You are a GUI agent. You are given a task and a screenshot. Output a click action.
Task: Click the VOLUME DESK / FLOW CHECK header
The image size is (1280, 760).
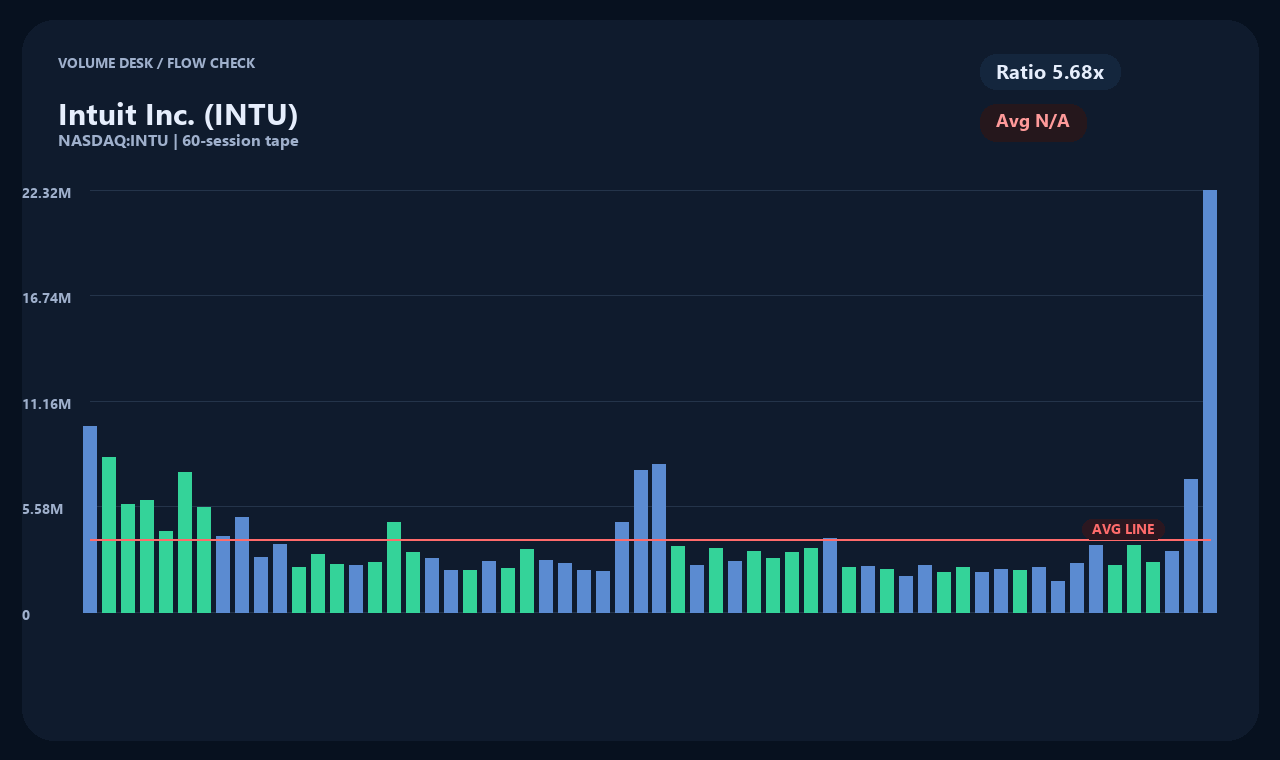coord(156,63)
